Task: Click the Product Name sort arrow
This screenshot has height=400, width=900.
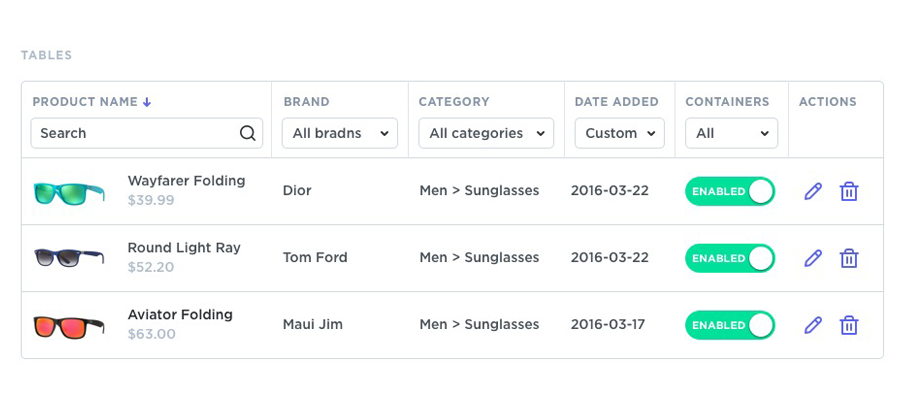Action: click(147, 102)
